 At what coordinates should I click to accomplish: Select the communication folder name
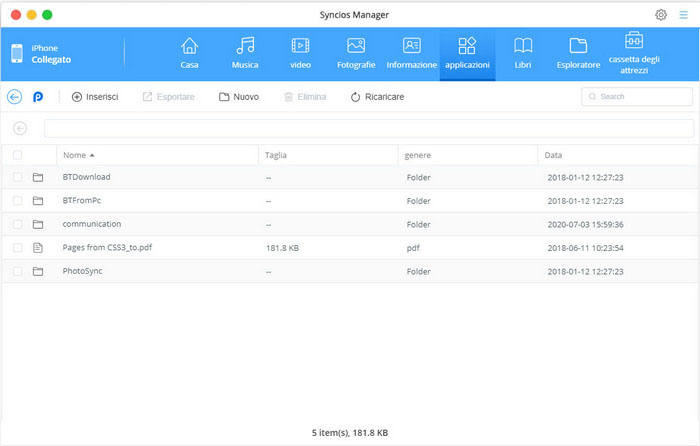[92, 224]
